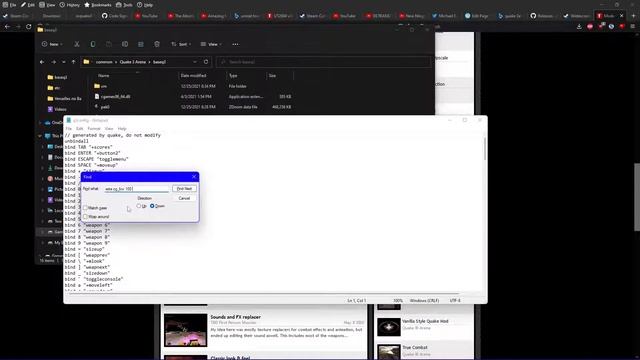Open Notepad Edit menu
Screen dimensions: 640x360
79,129
